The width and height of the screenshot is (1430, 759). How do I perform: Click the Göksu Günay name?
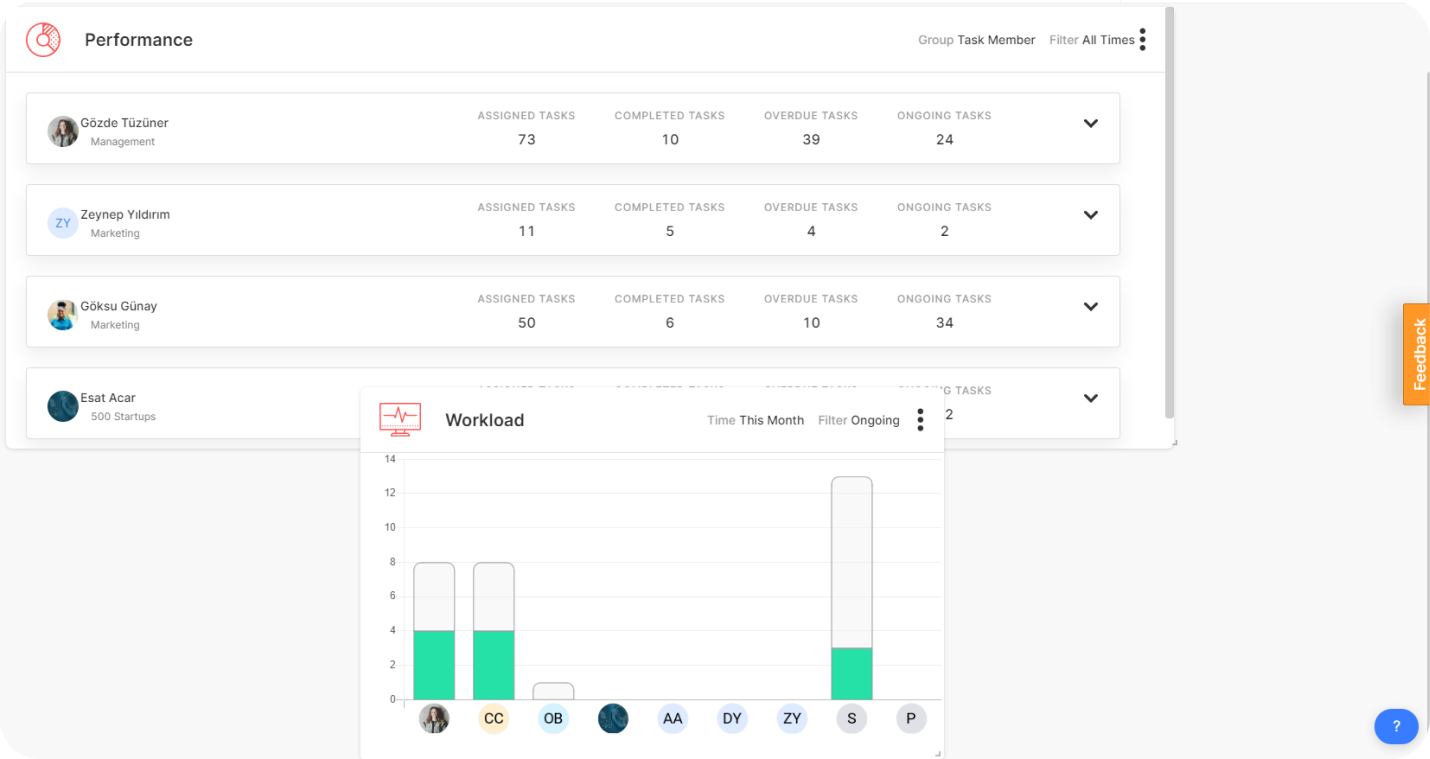click(119, 306)
